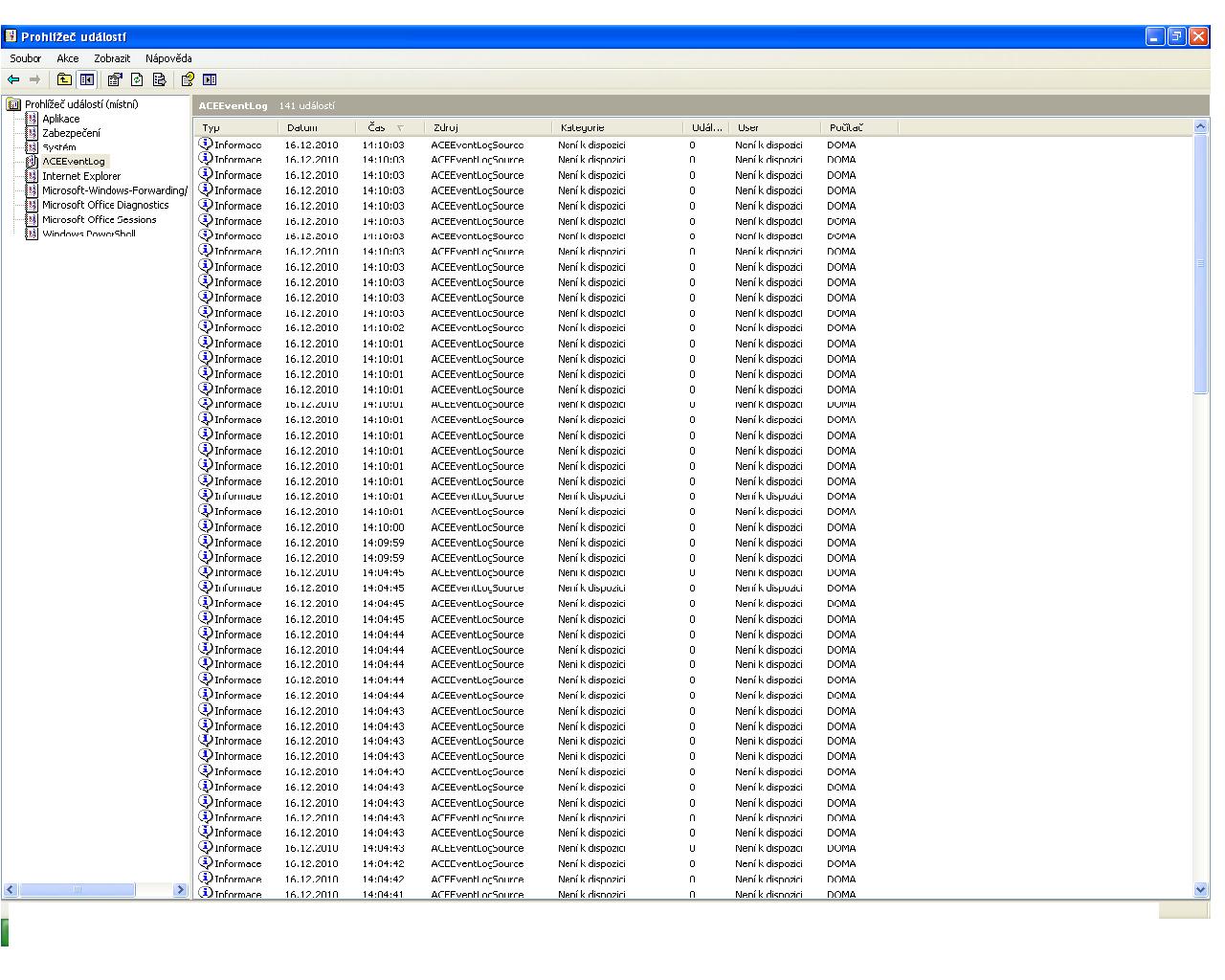
Task: Sort by the Datum column header
Action: (319, 127)
